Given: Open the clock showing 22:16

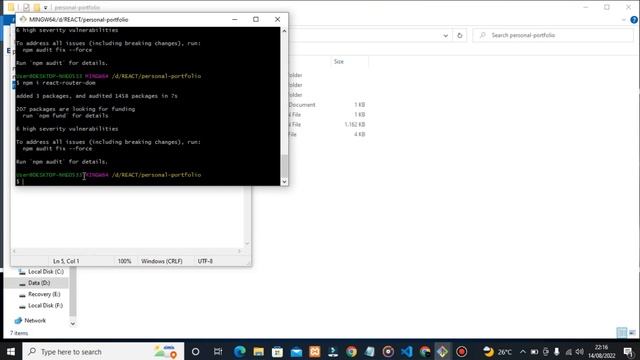Looking at the screenshot, I should tap(602, 351).
